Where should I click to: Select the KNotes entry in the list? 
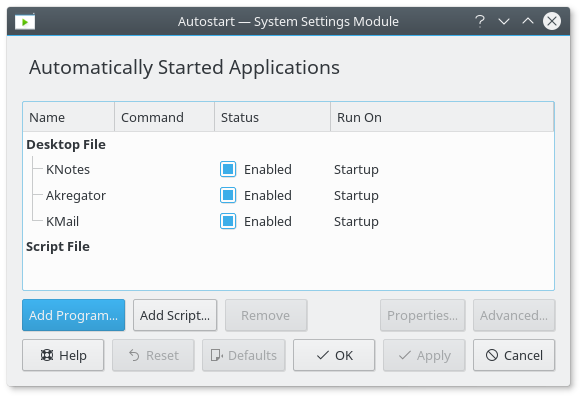pyautogui.click(x=68, y=170)
